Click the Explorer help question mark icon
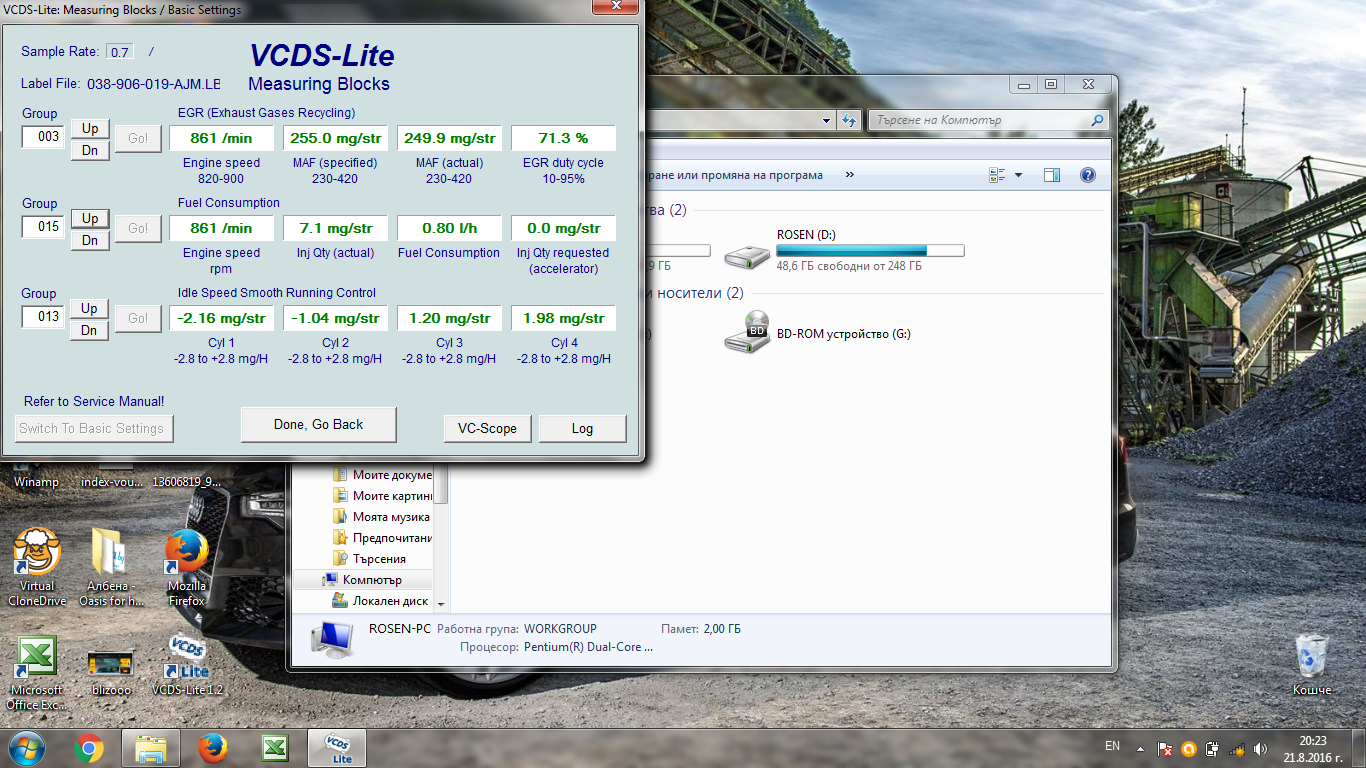 1088,175
